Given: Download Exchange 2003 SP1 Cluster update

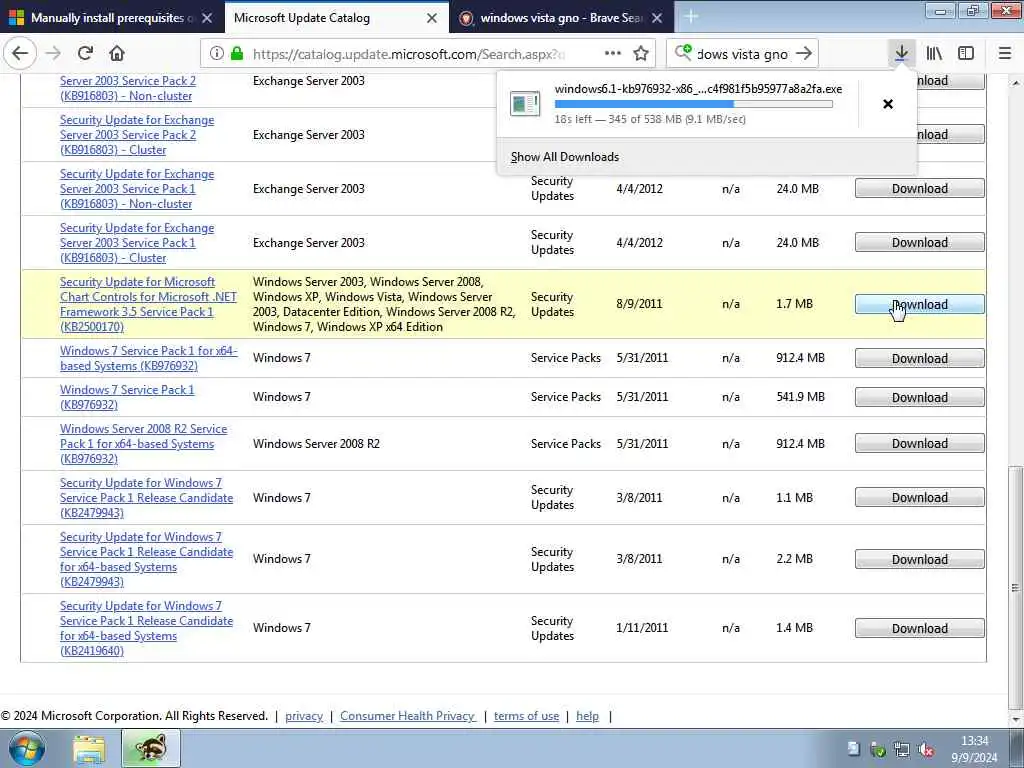Looking at the screenshot, I should click(x=920, y=243).
